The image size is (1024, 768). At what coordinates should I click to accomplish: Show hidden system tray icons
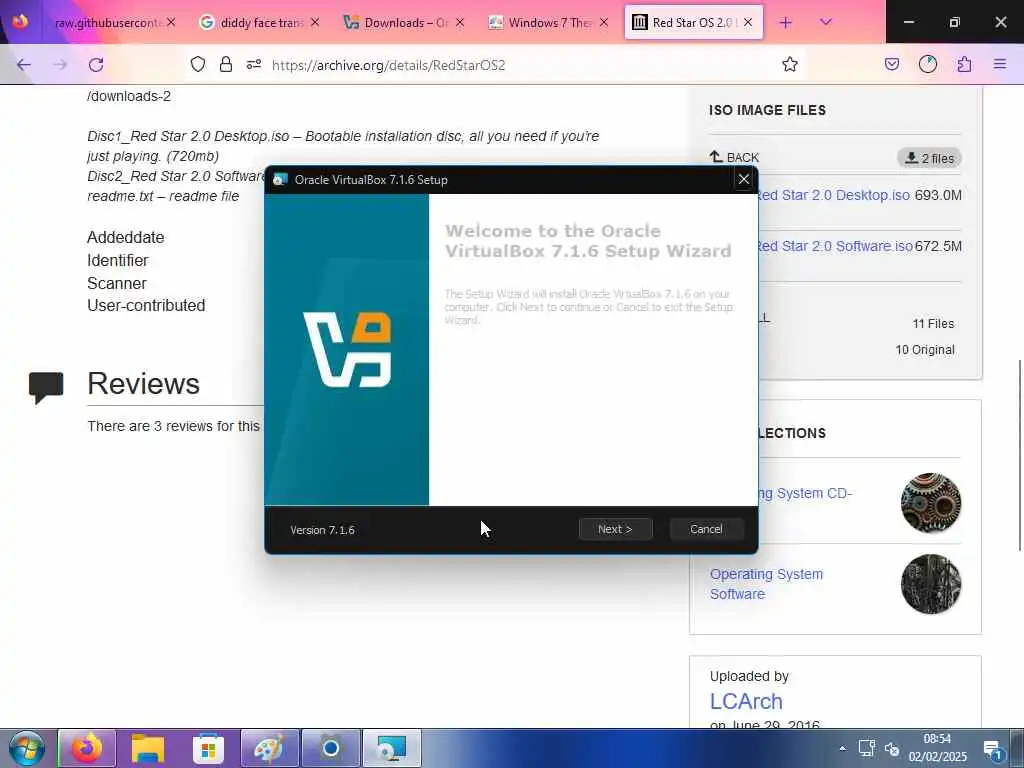coord(842,748)
